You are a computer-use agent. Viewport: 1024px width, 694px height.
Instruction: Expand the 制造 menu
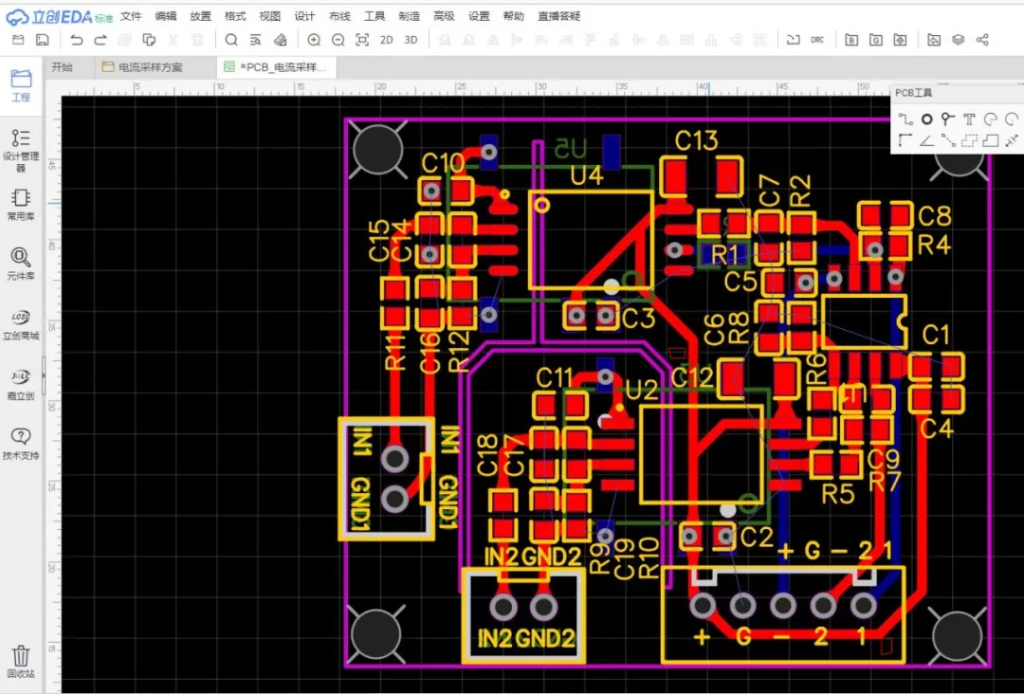coord(409,16)
